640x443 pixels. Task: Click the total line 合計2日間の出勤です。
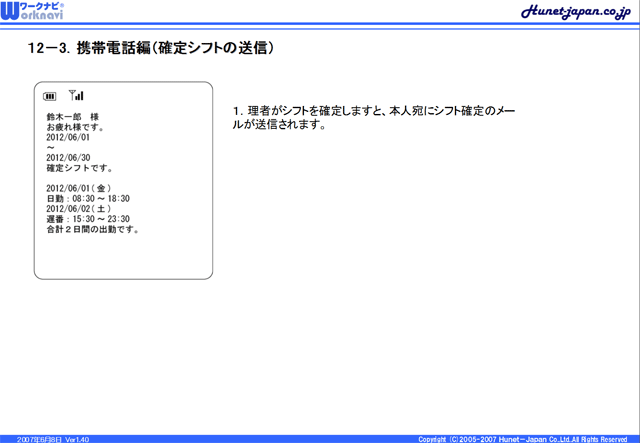pos(92,229)
